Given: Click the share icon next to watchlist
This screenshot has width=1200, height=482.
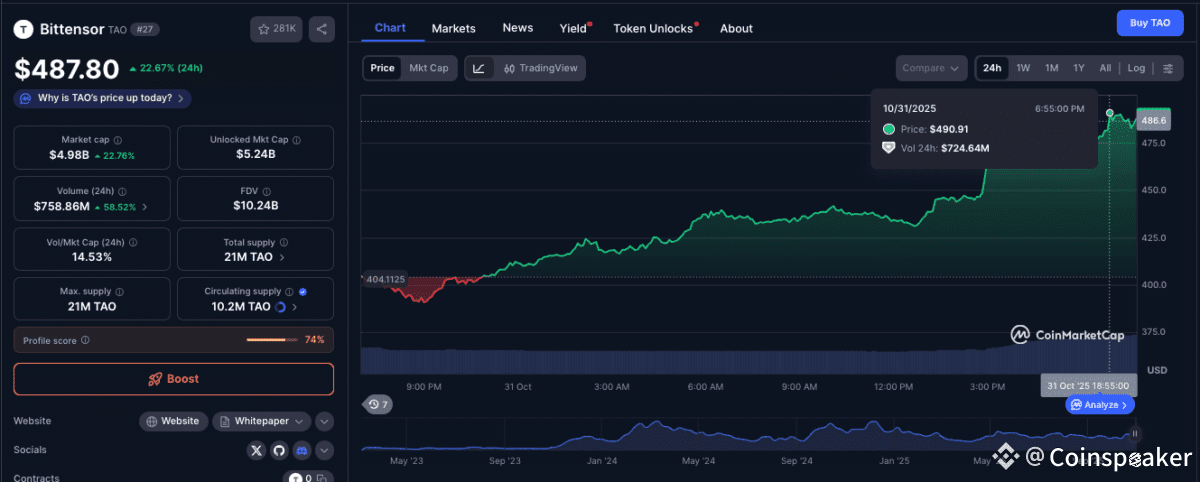Looking at the screenshot, I should 322,29.
